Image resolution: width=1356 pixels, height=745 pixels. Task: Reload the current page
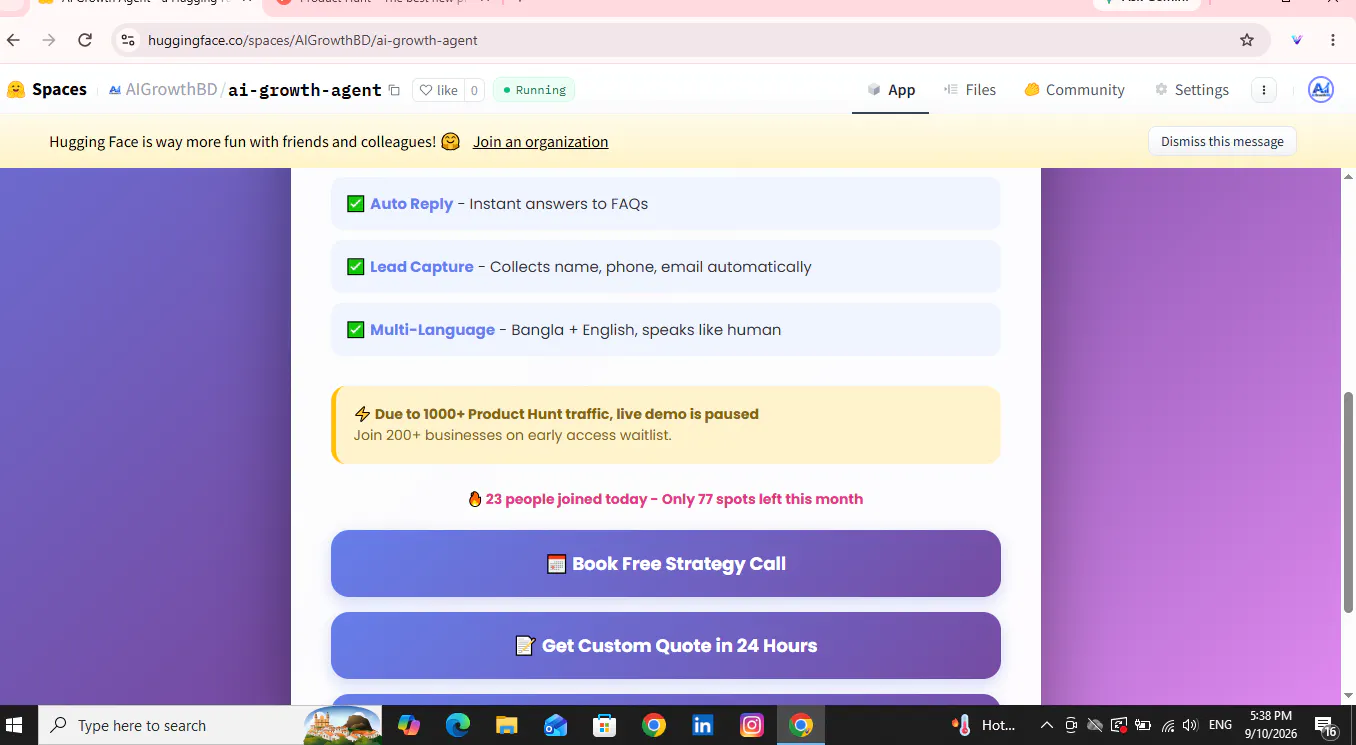85,40
